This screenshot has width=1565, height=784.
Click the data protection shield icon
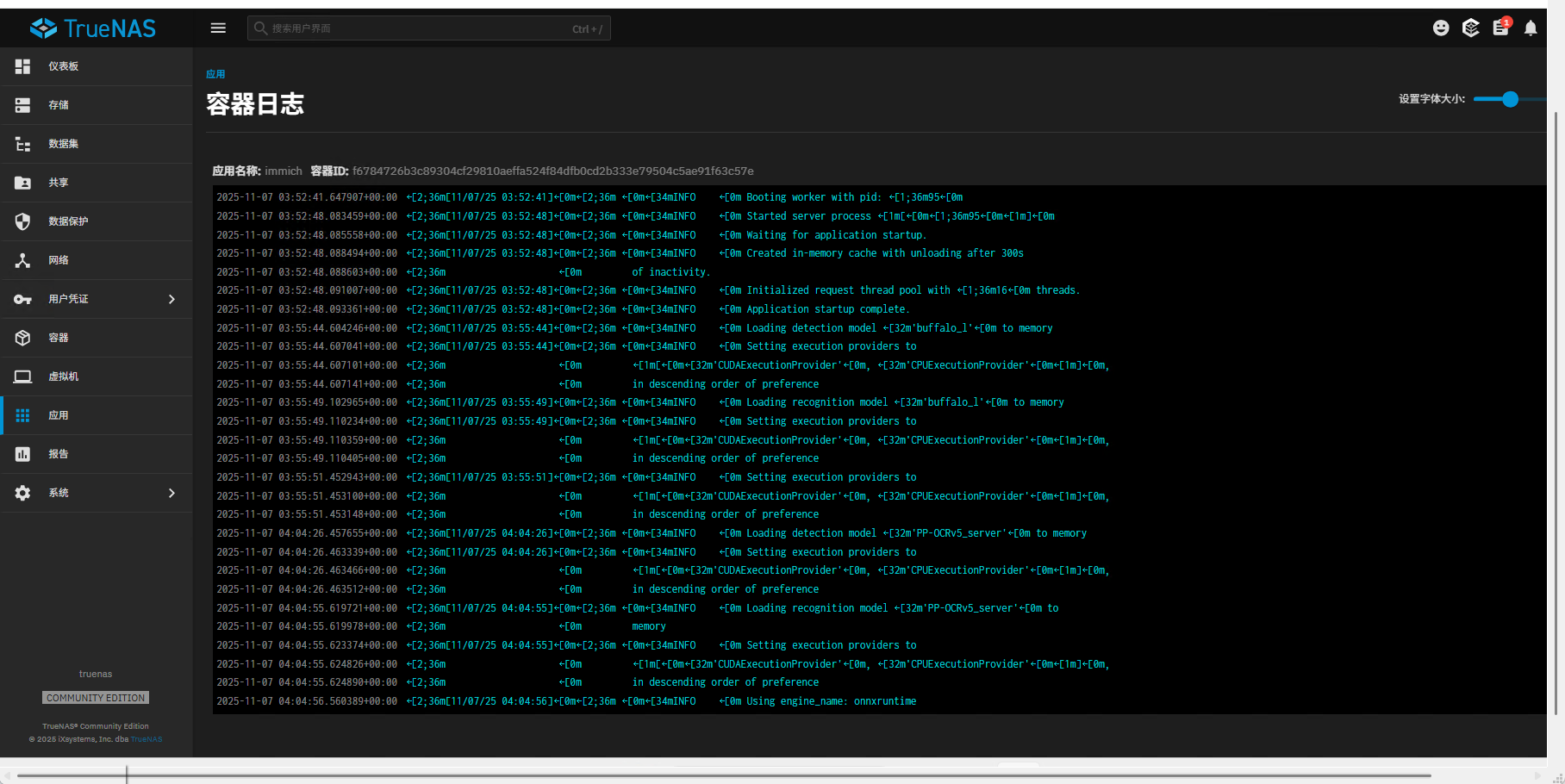pos(23,221)
